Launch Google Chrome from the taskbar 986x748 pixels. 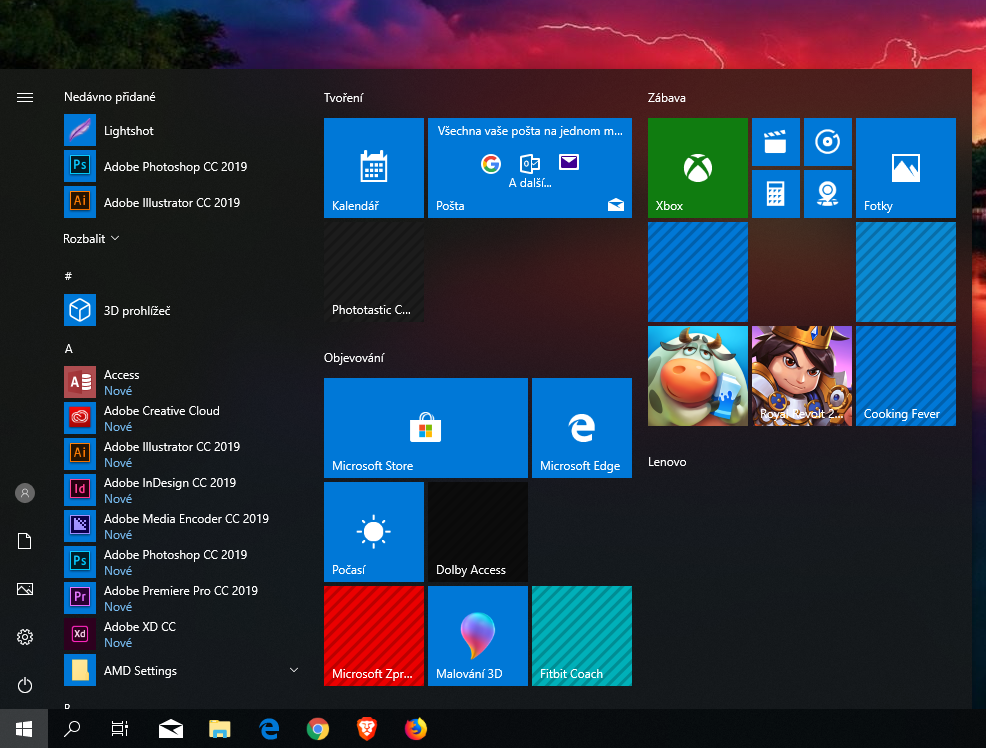[x=318, y=729]
